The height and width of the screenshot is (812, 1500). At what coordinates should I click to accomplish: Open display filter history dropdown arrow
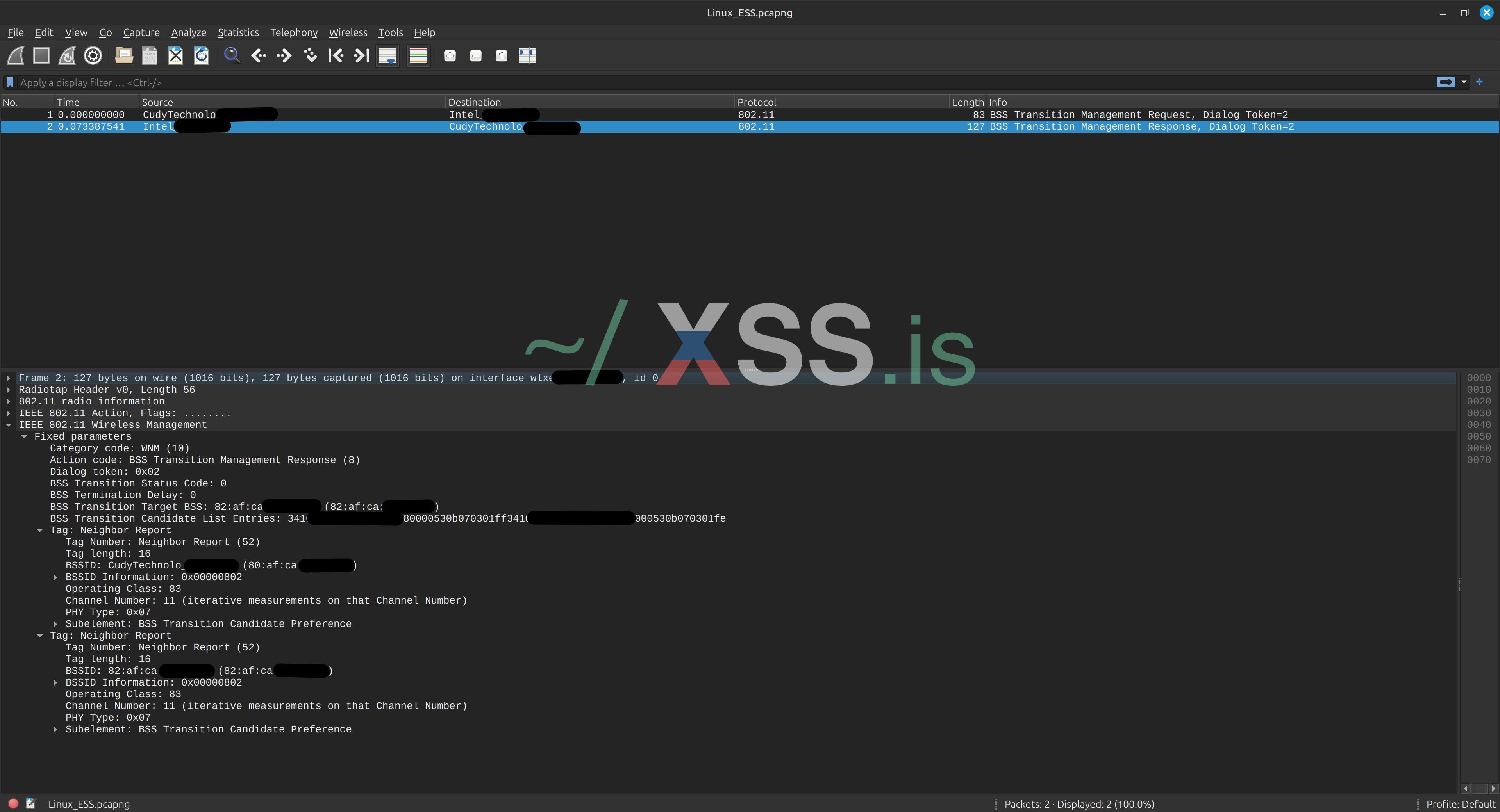1464,82
